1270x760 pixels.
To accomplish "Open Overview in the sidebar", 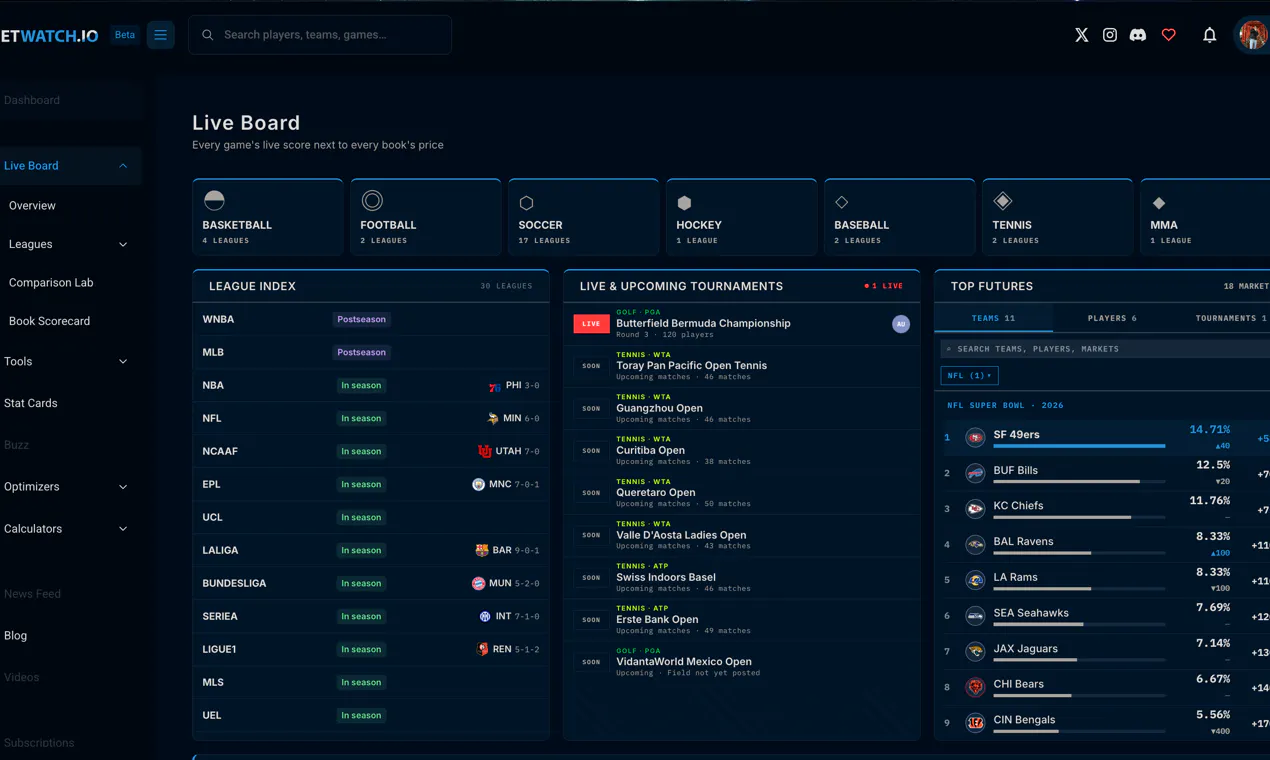I will (x=32, y=206).
